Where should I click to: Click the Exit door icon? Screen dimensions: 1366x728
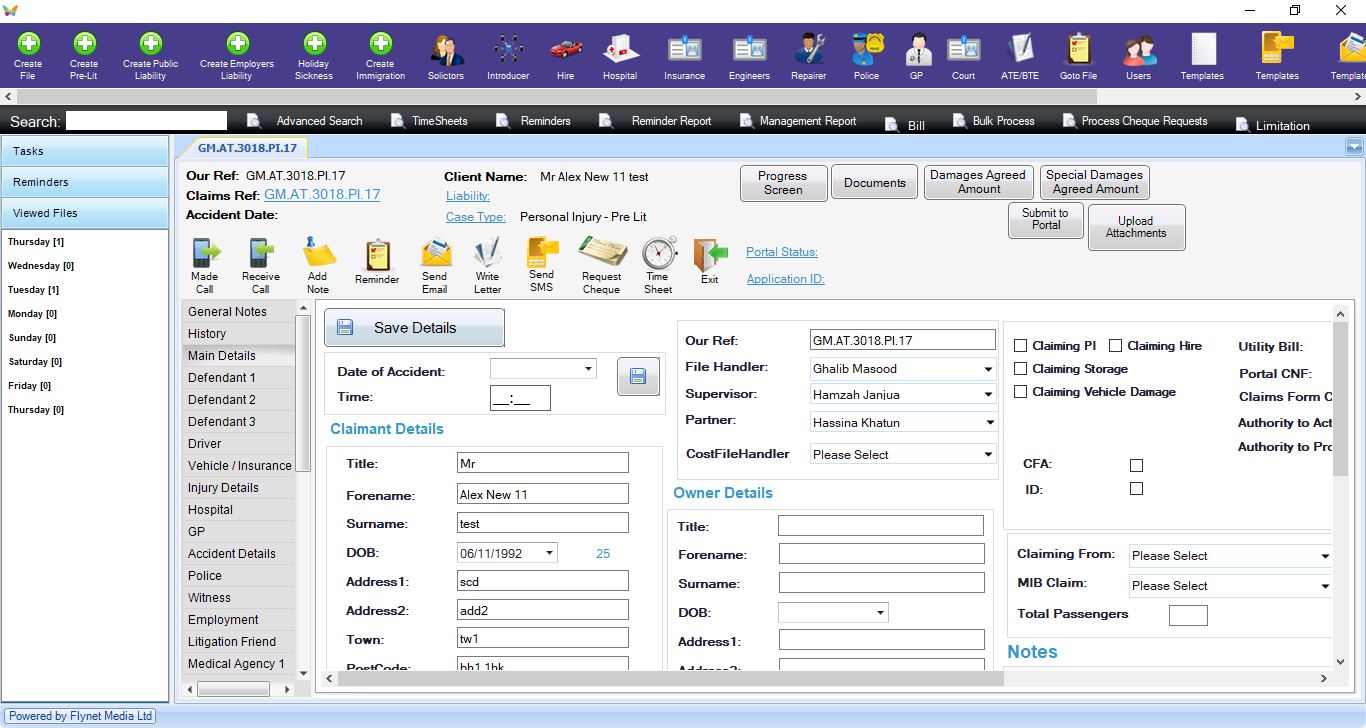pyautogui.click(x=710, y=254)
